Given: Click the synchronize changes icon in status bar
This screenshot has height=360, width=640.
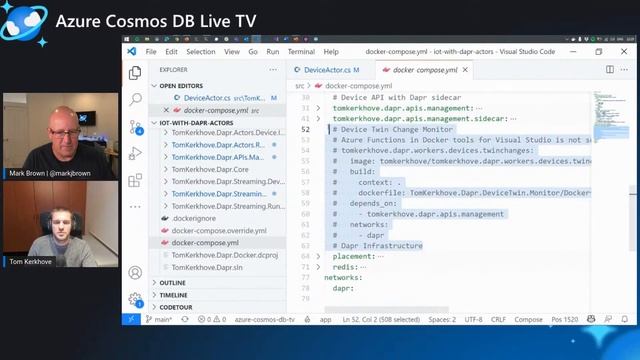Looking at the screenshot, I should (x=185, y=319).
